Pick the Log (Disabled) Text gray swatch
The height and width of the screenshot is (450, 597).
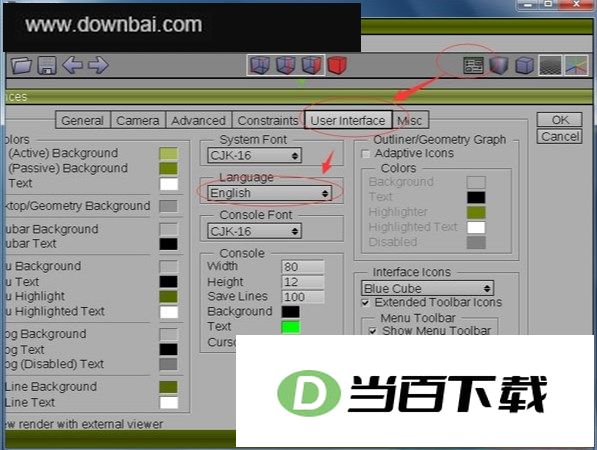point(168,364)
